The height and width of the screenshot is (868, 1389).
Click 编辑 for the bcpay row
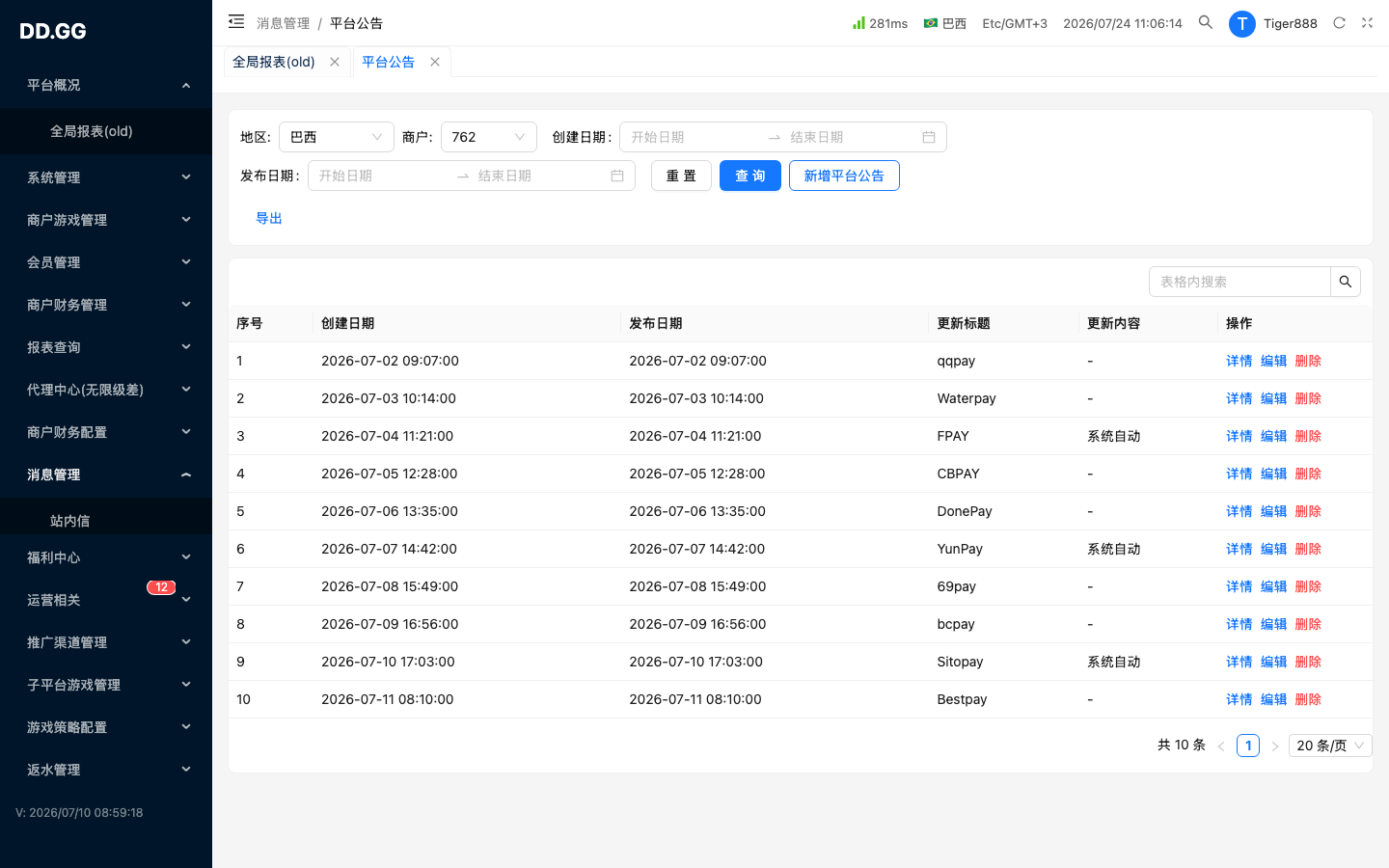point(1274,624)
